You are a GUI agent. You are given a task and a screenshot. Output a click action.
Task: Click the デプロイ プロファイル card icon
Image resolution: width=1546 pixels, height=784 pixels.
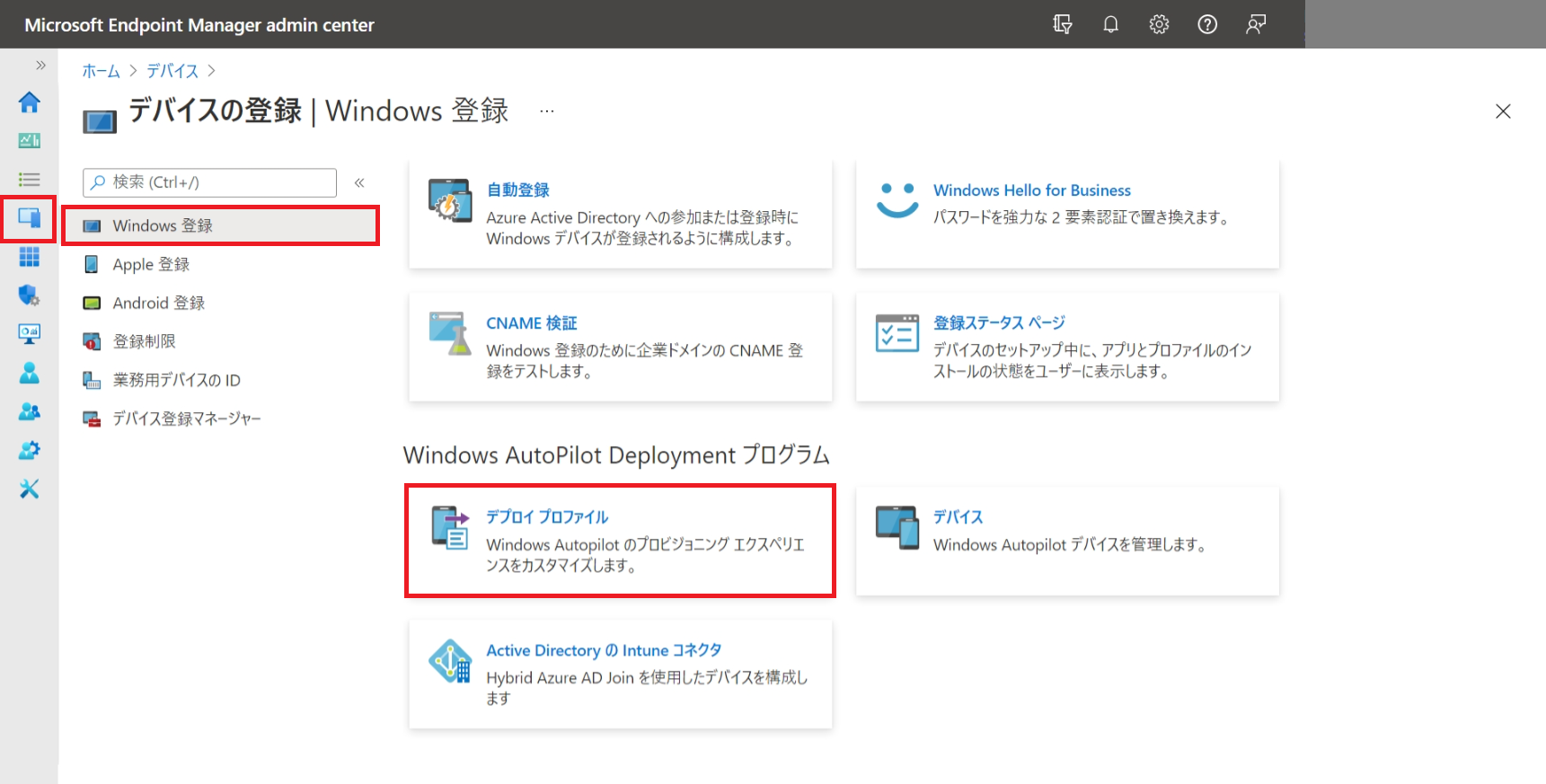coord(450,527)
